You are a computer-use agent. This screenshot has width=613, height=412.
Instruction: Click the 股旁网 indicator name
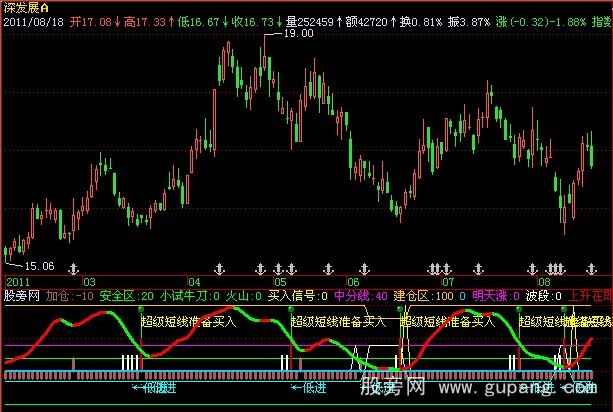coord(22,296)
